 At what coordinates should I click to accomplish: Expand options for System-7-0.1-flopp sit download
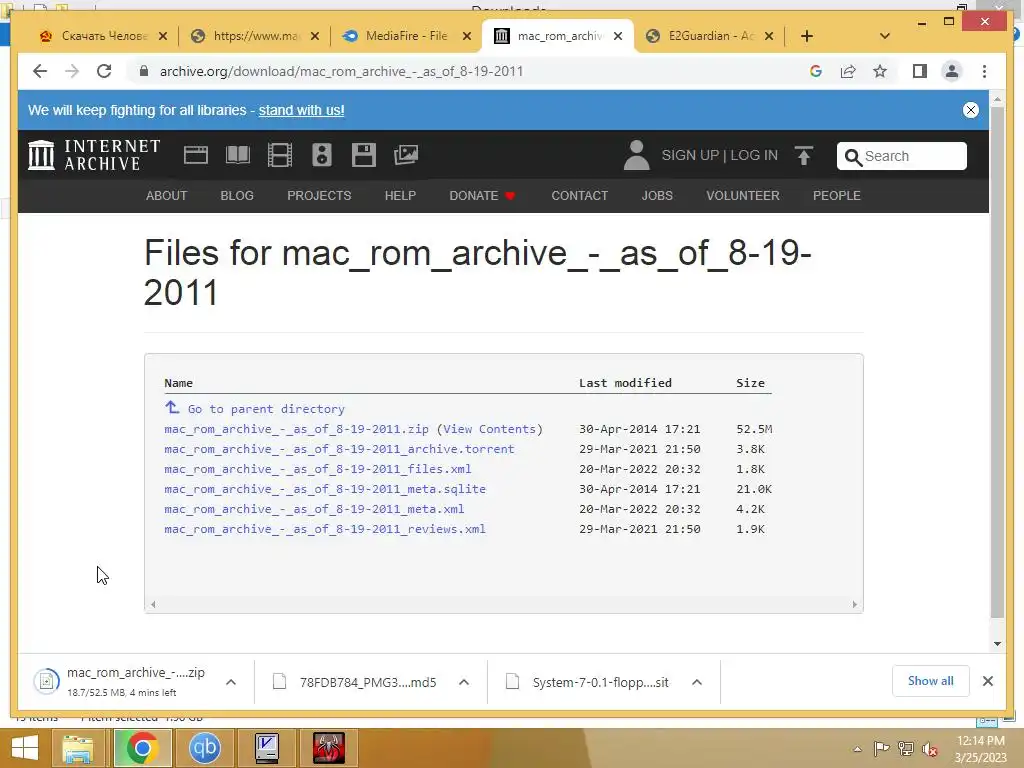tap(697, 682)
